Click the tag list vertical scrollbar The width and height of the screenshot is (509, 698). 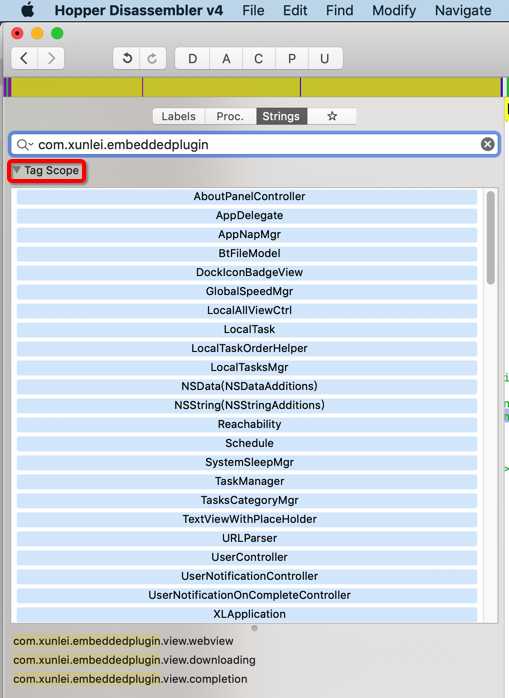491,237
